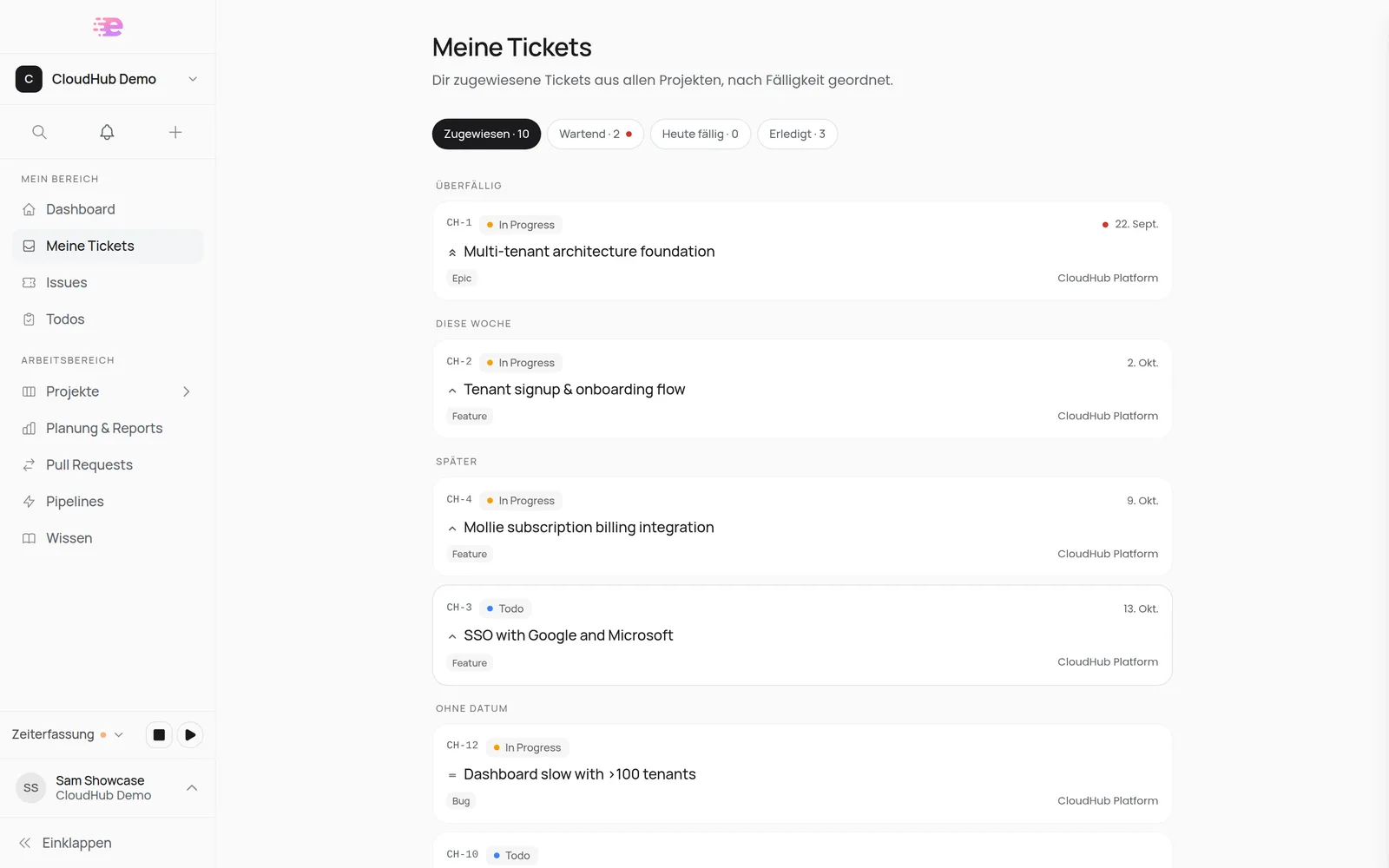Select the Zugewiesen · 10 tab
The width and height of the screenshot is (1389, 868).
486,134
